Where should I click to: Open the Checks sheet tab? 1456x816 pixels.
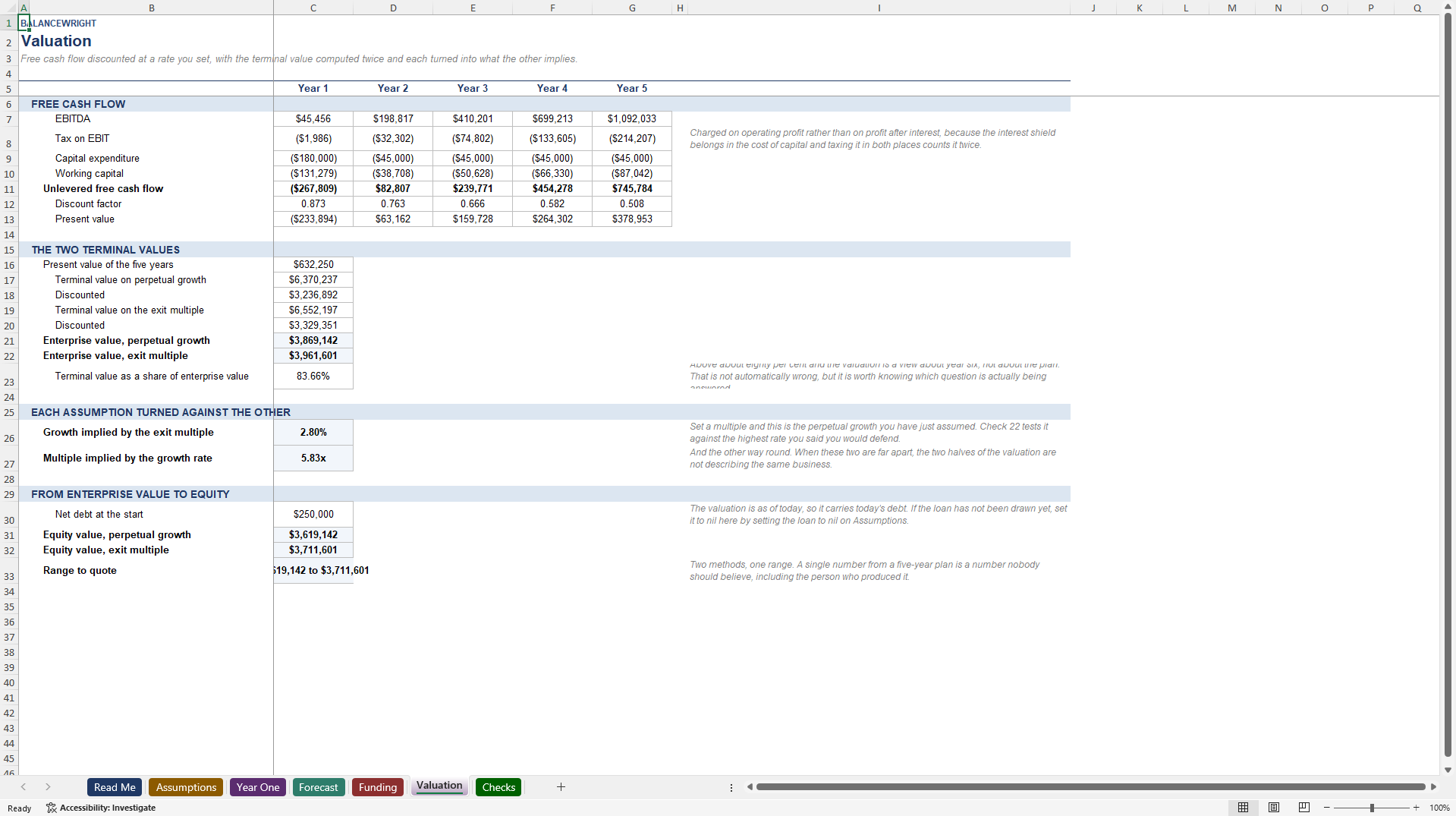pos(498,787)
